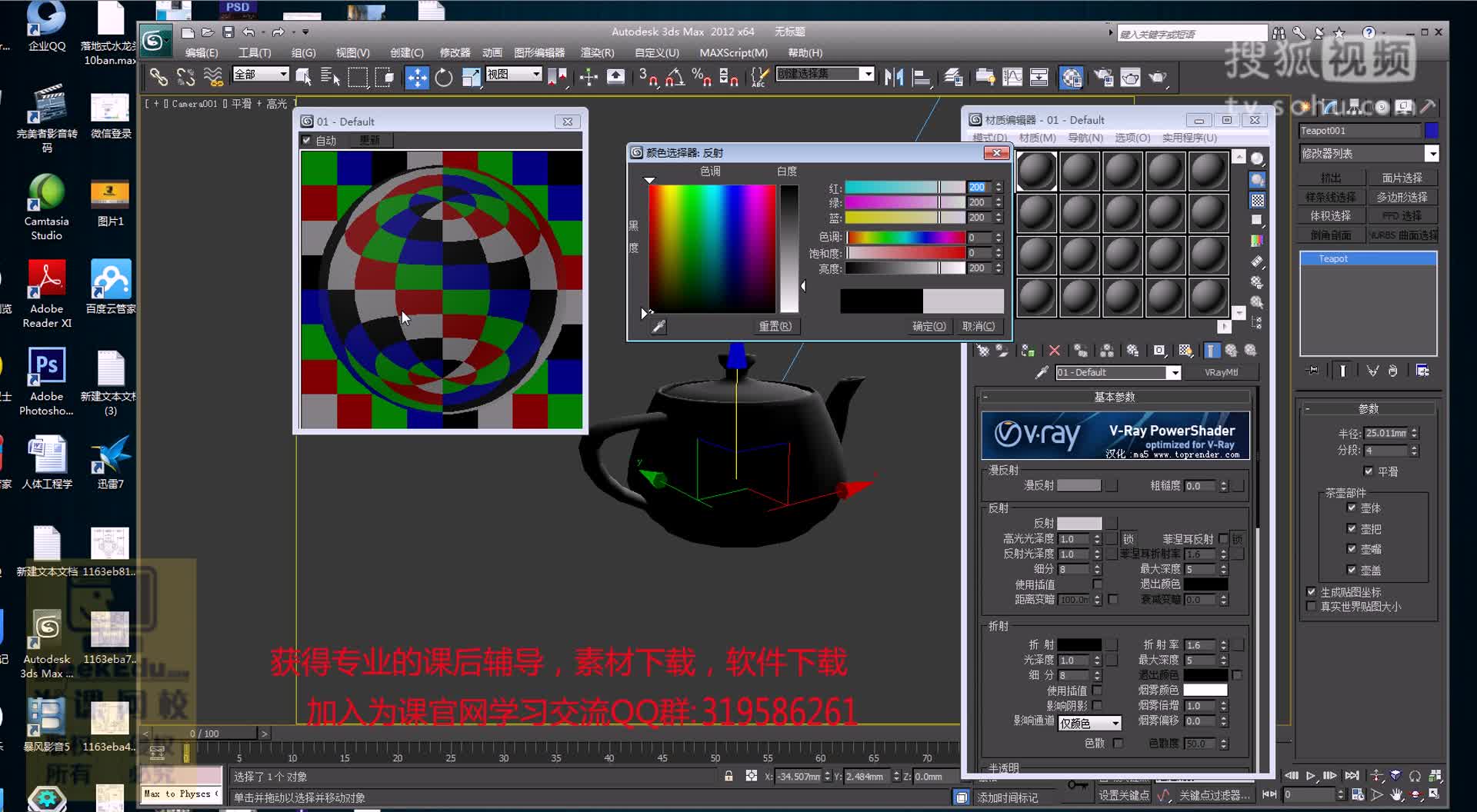Click 确定(O) in color selector
This screenshot has width=1477, height=812.
point(929,326)
